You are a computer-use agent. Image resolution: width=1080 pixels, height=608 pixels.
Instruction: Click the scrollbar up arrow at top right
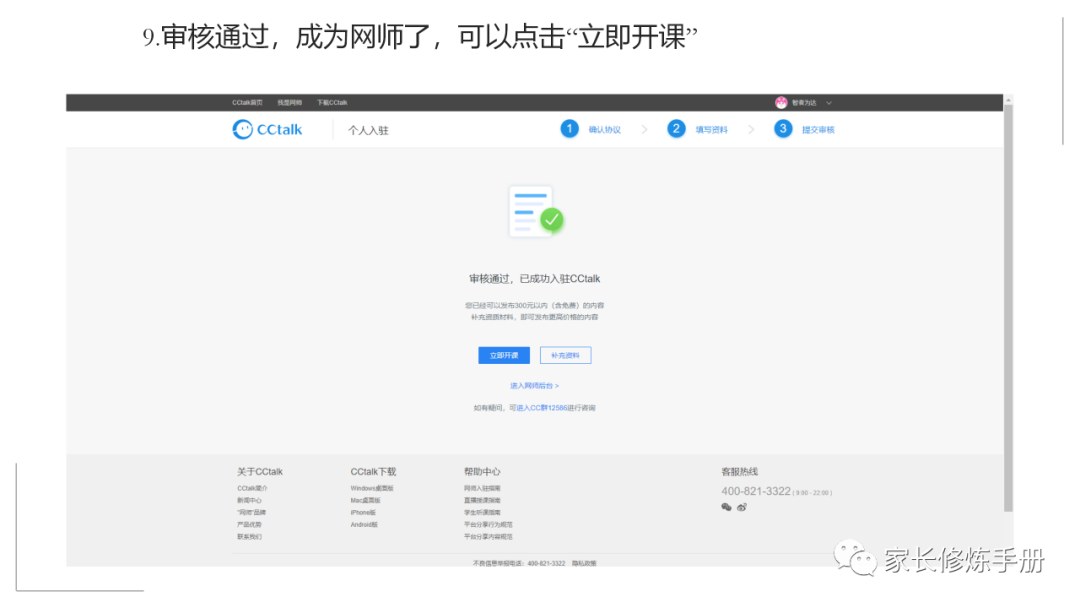[x=1008, y=100]
